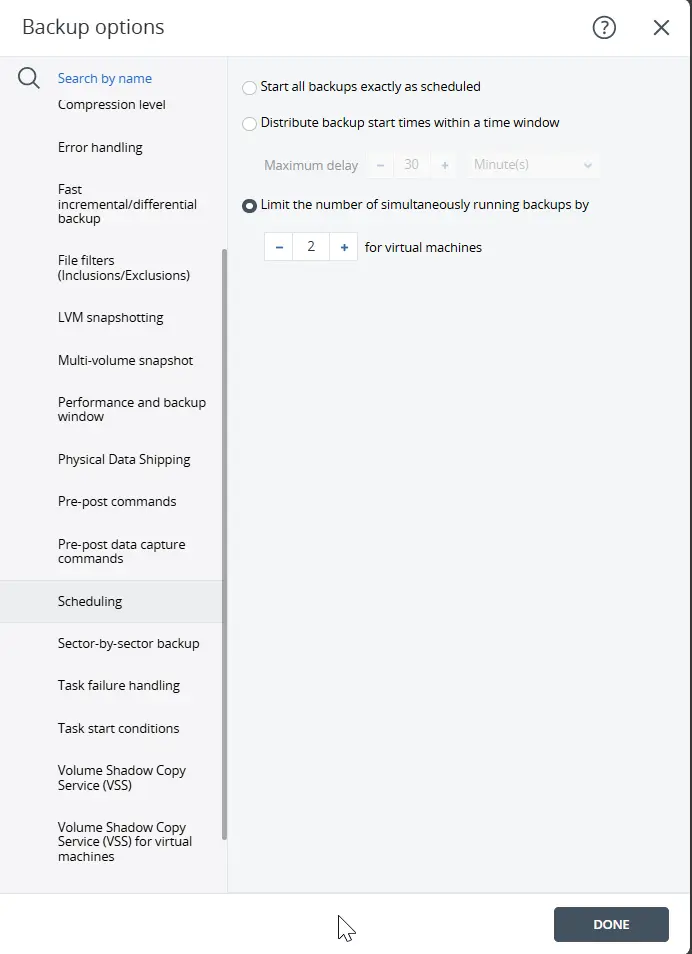This screenshot has width=692, height=954.
Task: Click the search magnifier icon
Action: (x=28, y=78)
